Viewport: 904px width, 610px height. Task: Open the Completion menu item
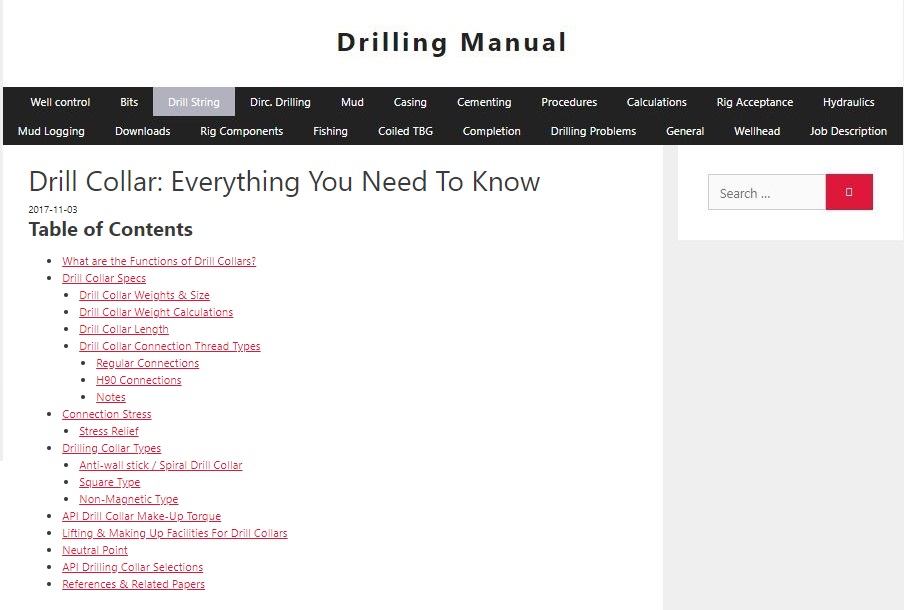(492, 131)
